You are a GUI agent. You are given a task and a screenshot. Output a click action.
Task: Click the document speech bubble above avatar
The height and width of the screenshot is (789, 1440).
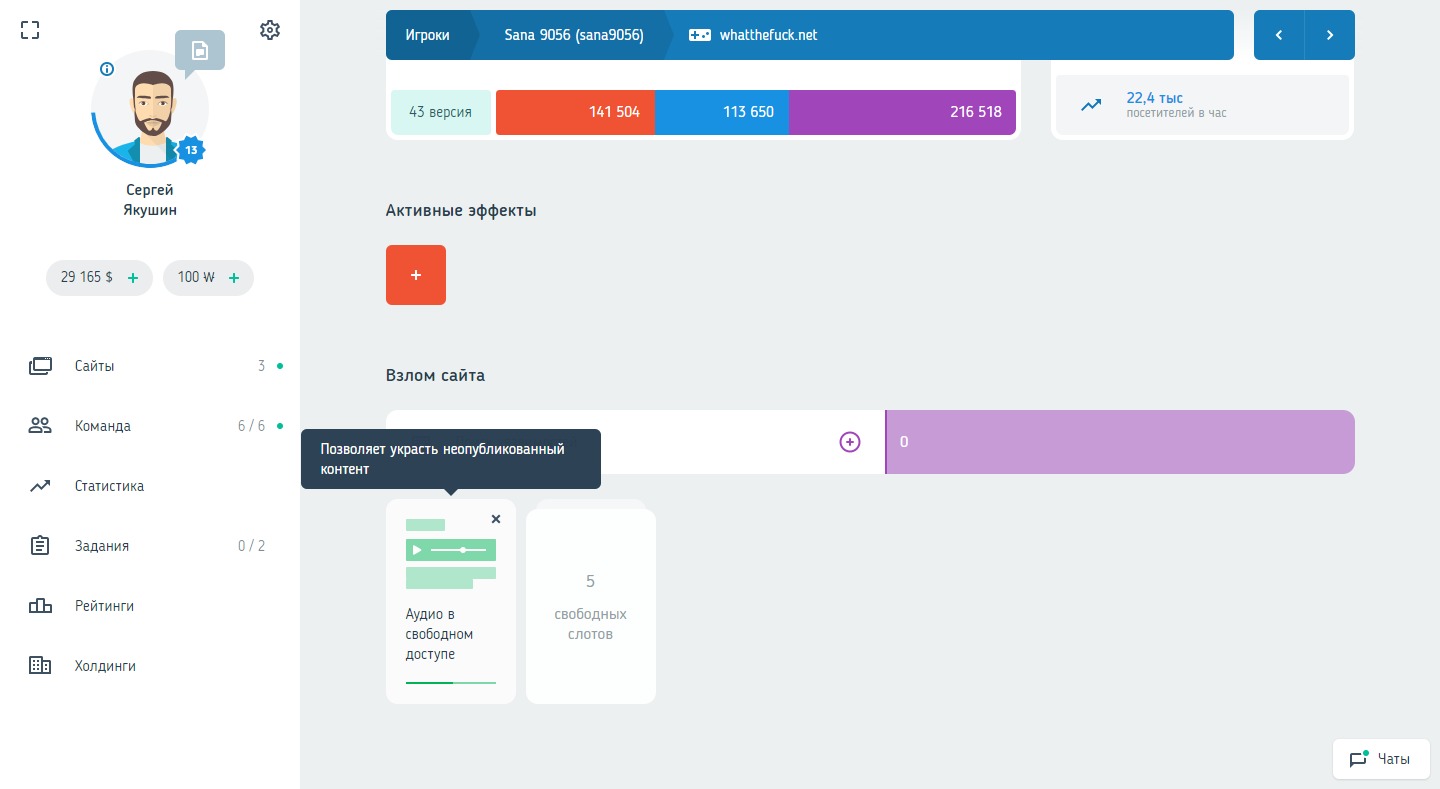click(x=200, y=51)
